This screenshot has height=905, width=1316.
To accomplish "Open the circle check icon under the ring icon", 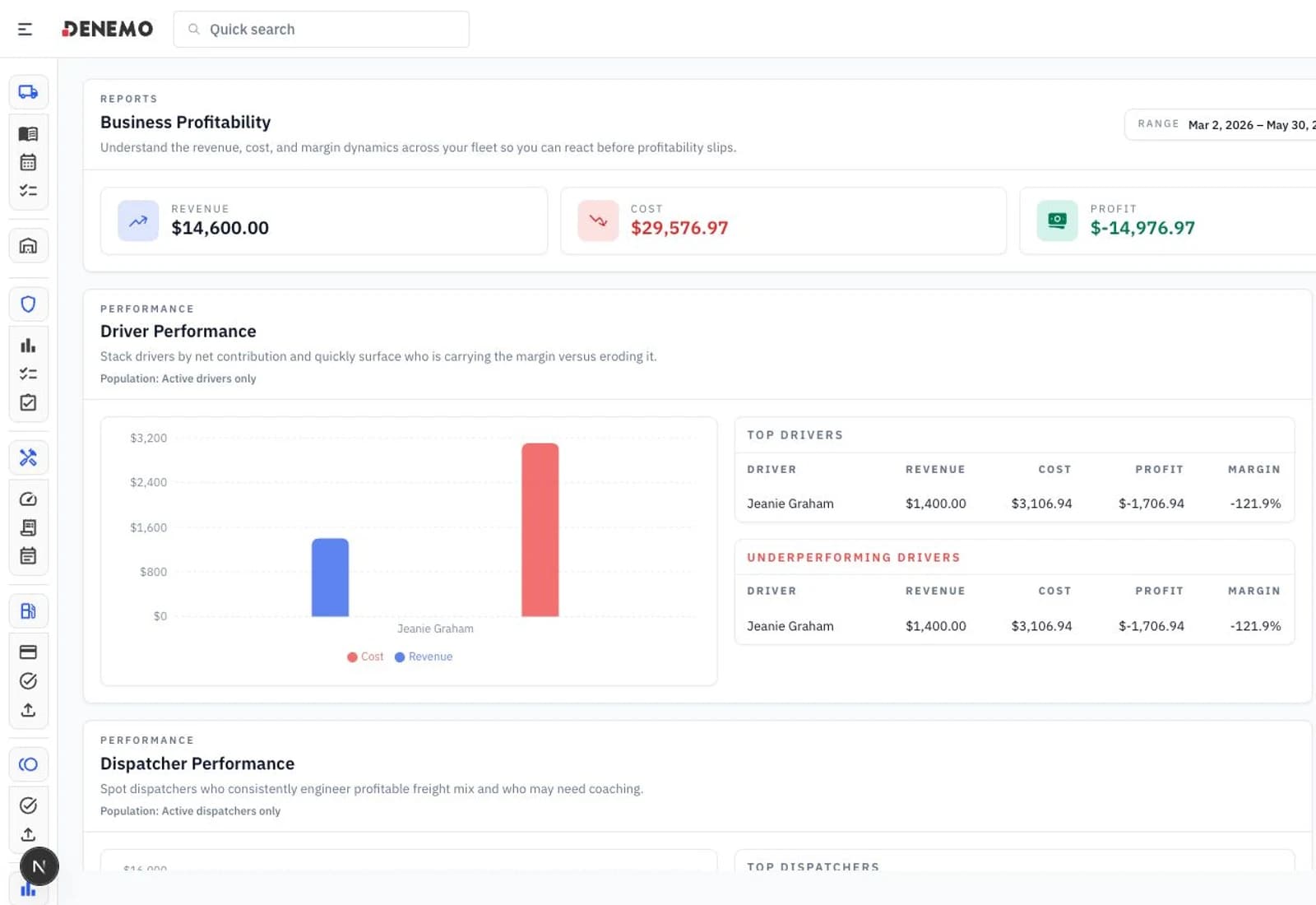I will coord(28,805).
